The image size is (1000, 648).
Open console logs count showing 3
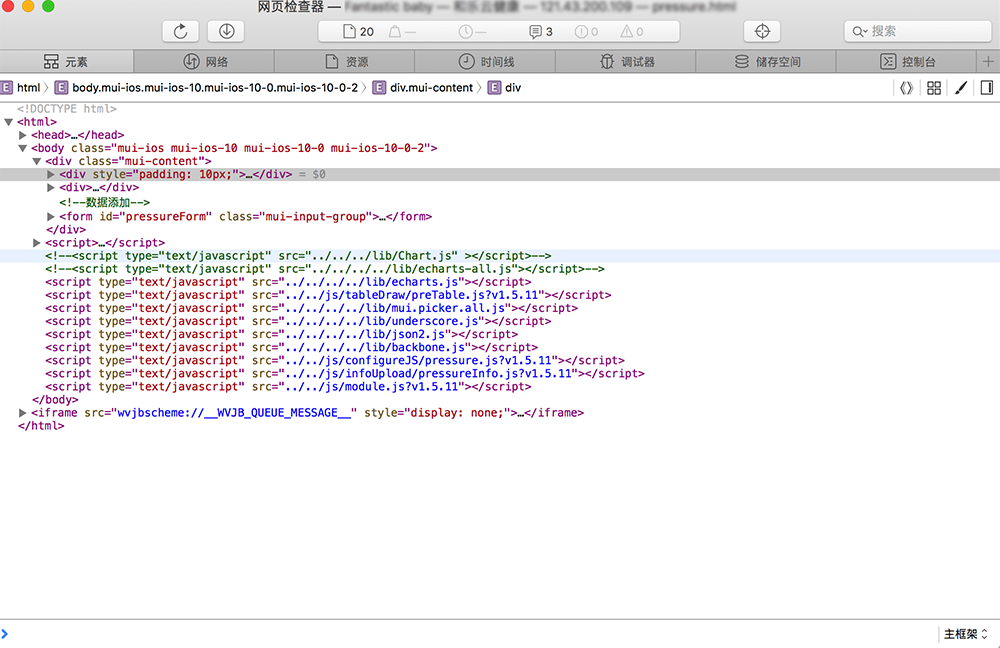tap(541, 32)
